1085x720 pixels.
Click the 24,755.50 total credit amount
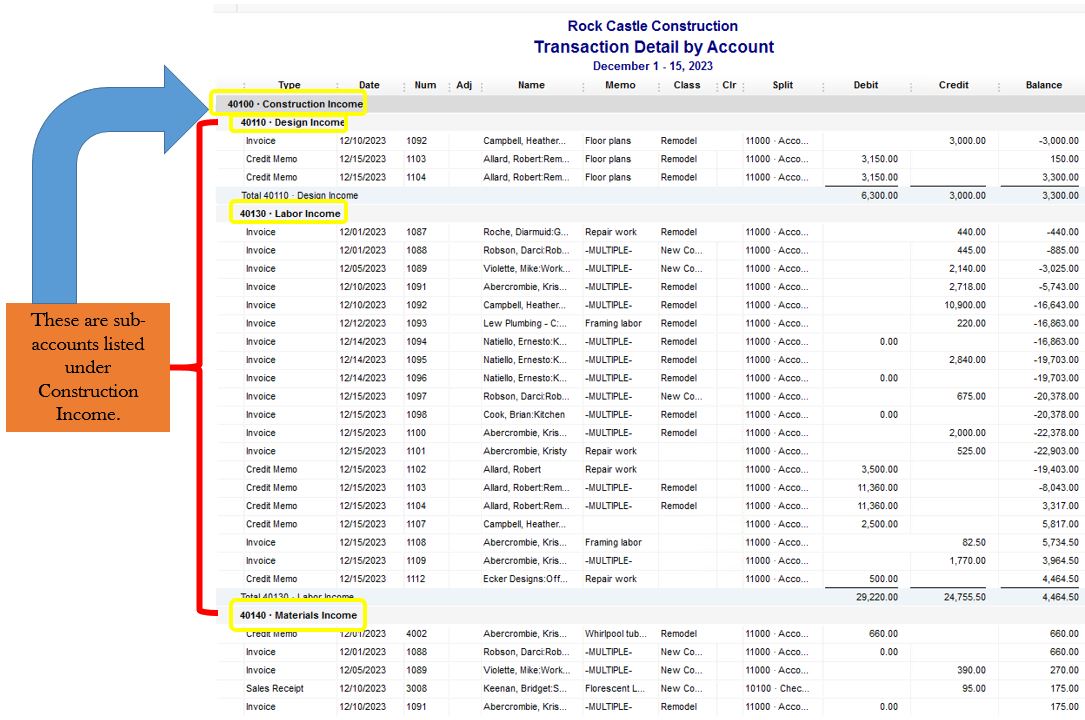(x=965, y=597)
